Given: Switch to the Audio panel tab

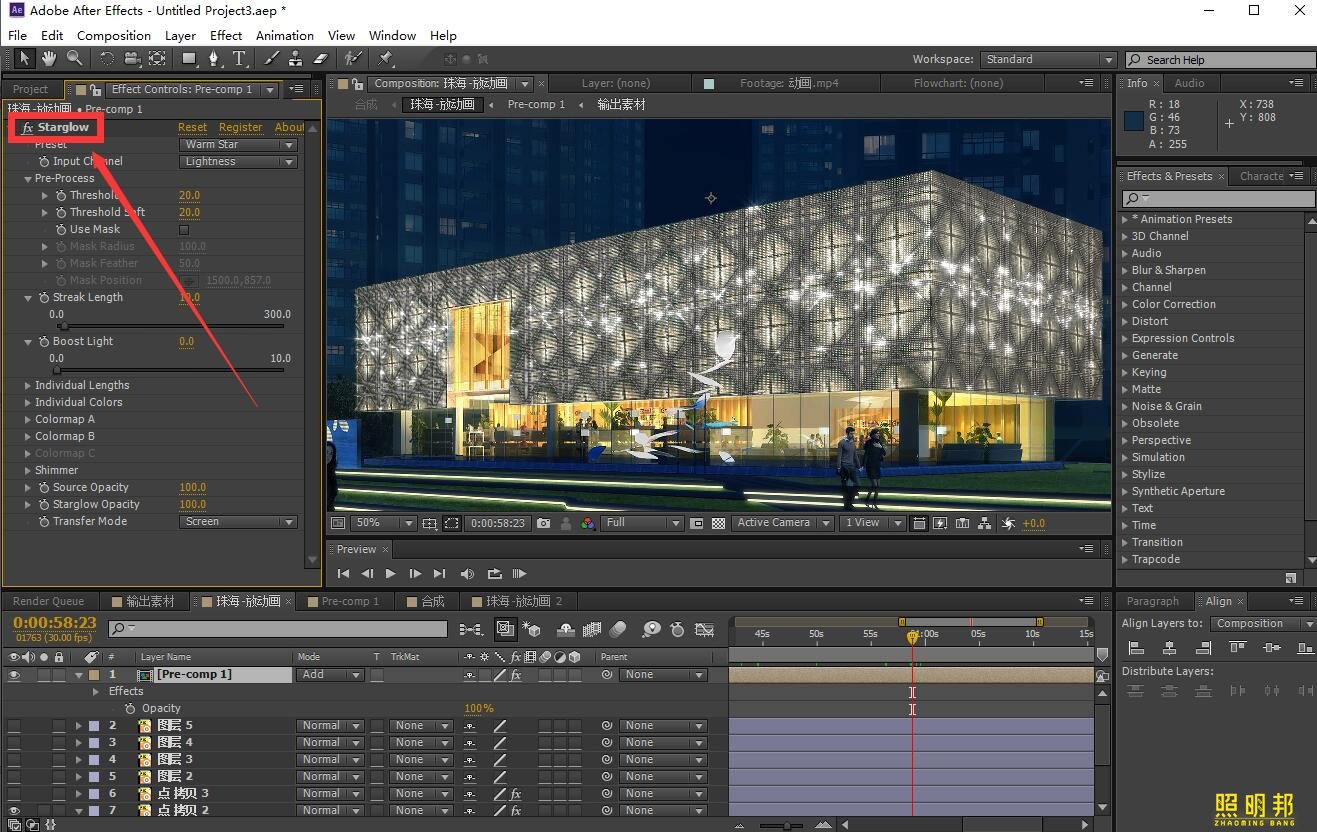Looking at the screenshot, I should [1189, 84].
